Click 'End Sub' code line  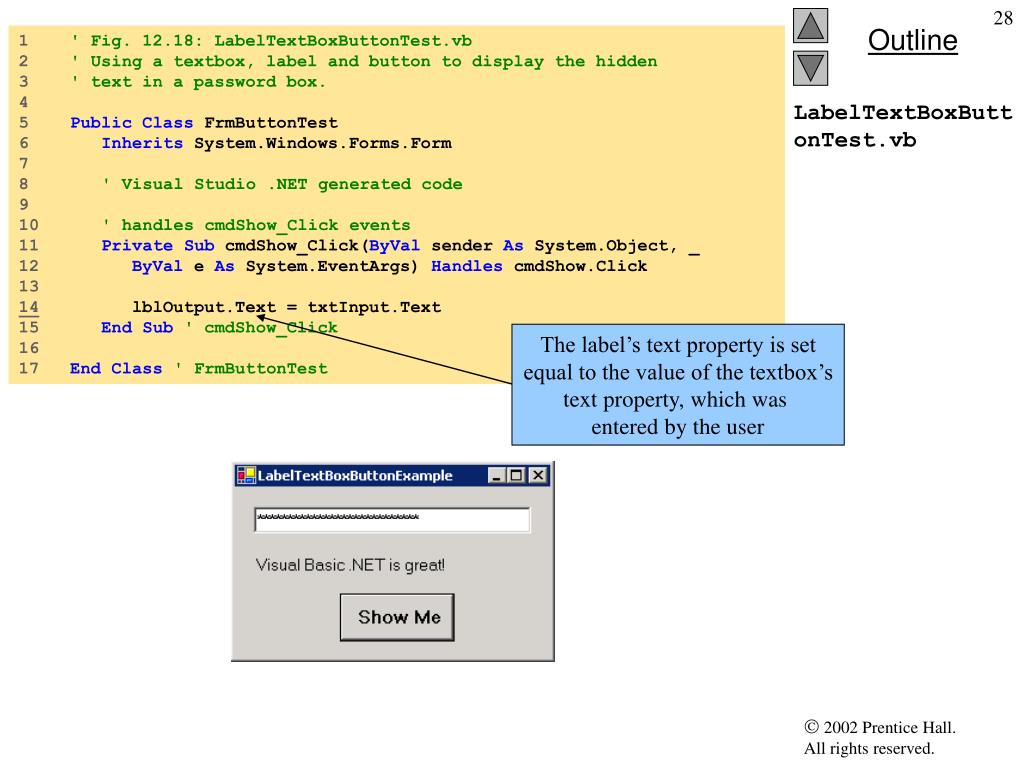click(x=219, y=328)
